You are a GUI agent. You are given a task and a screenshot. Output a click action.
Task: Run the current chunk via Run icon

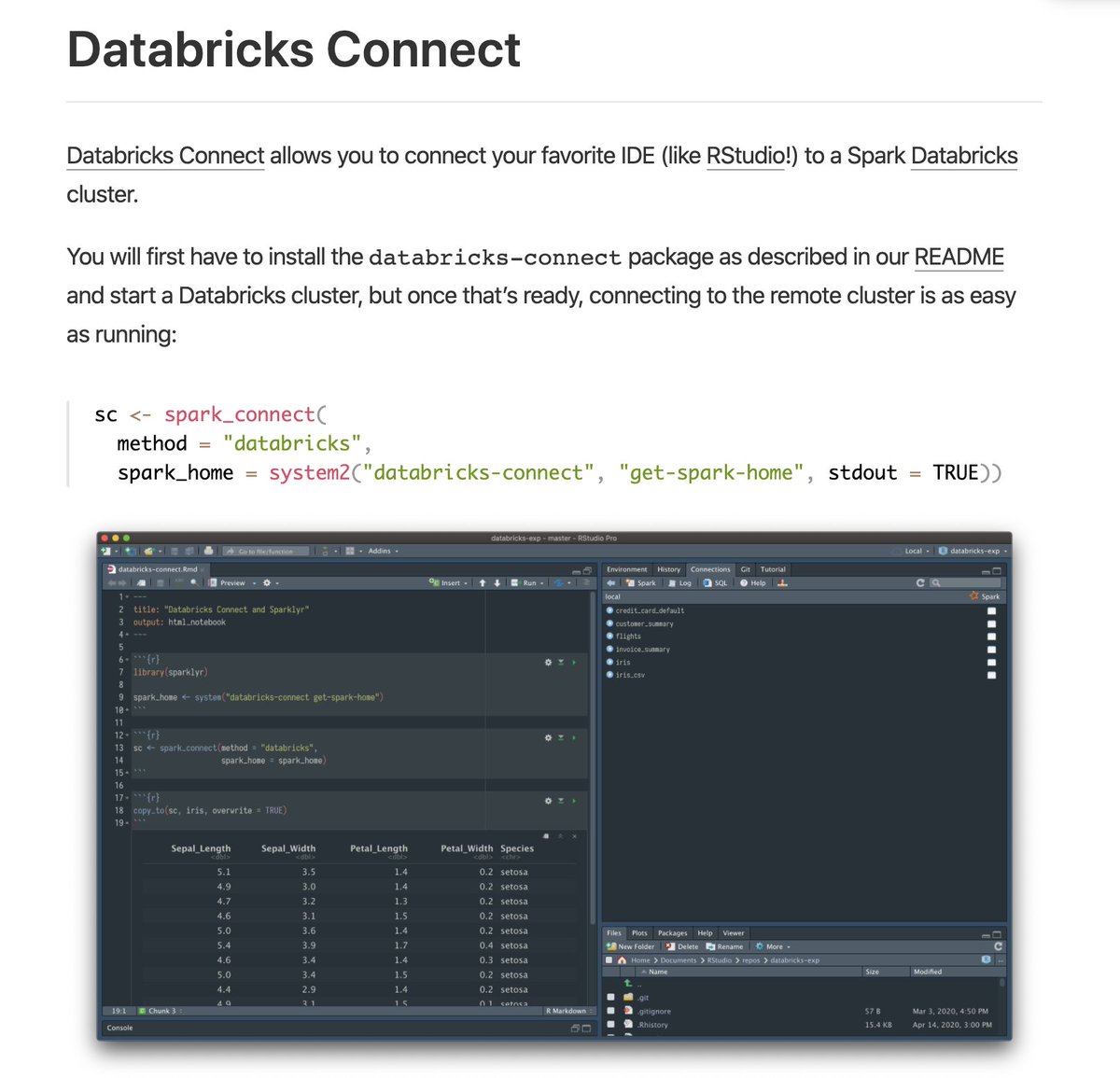coord(515,582)
